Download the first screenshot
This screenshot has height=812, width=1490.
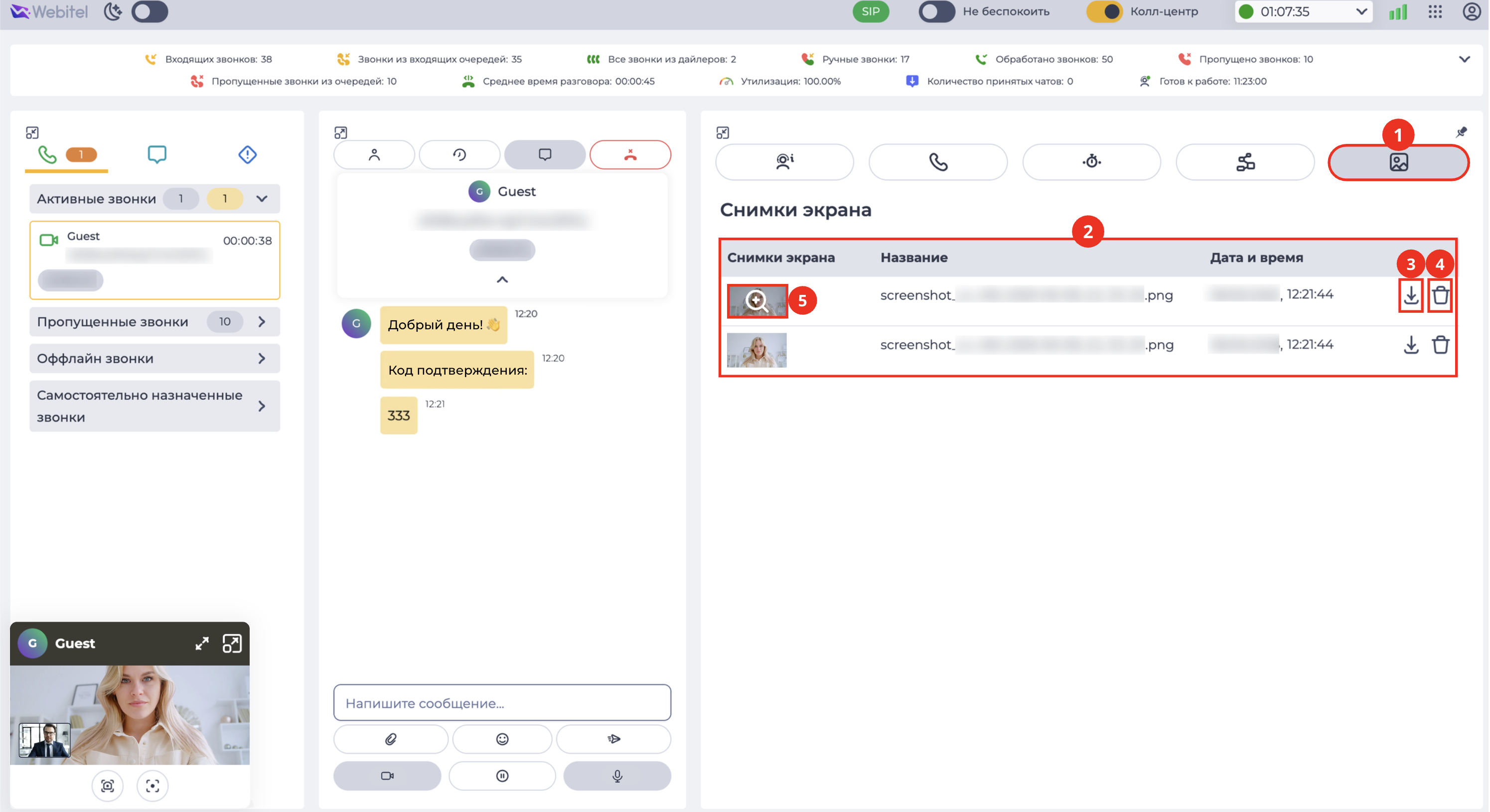(1411, 295)
